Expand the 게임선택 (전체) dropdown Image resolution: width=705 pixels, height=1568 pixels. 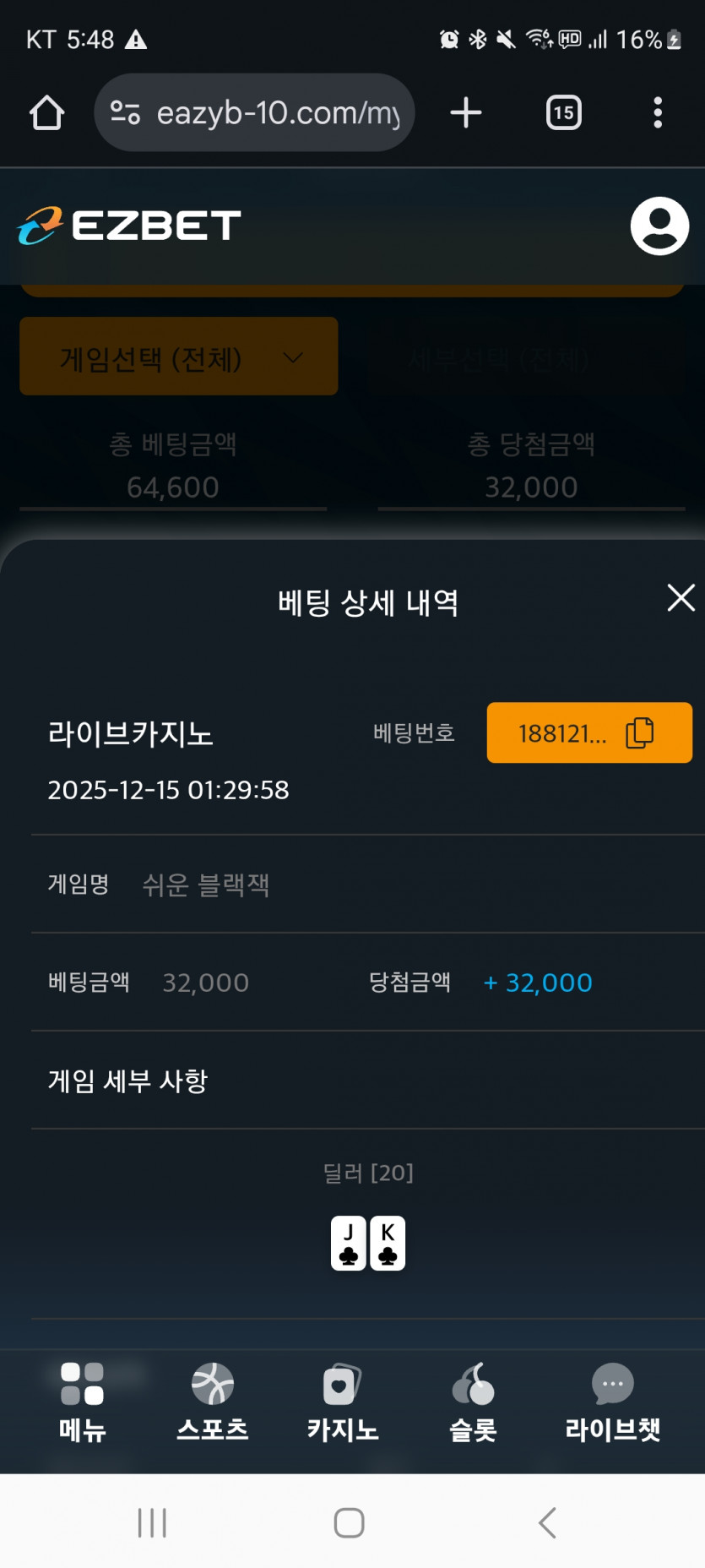tap(178, 357)
